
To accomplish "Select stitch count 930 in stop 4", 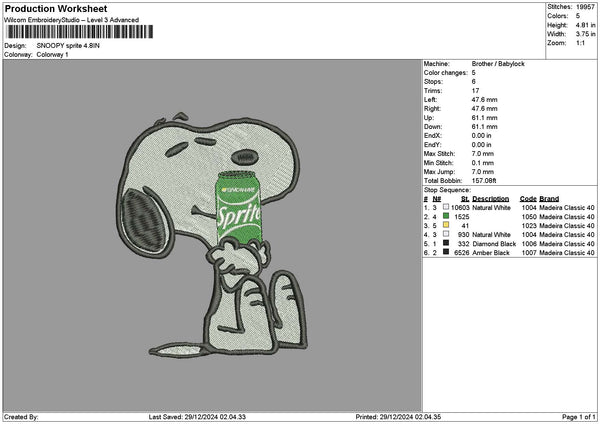I will [463, 235].
